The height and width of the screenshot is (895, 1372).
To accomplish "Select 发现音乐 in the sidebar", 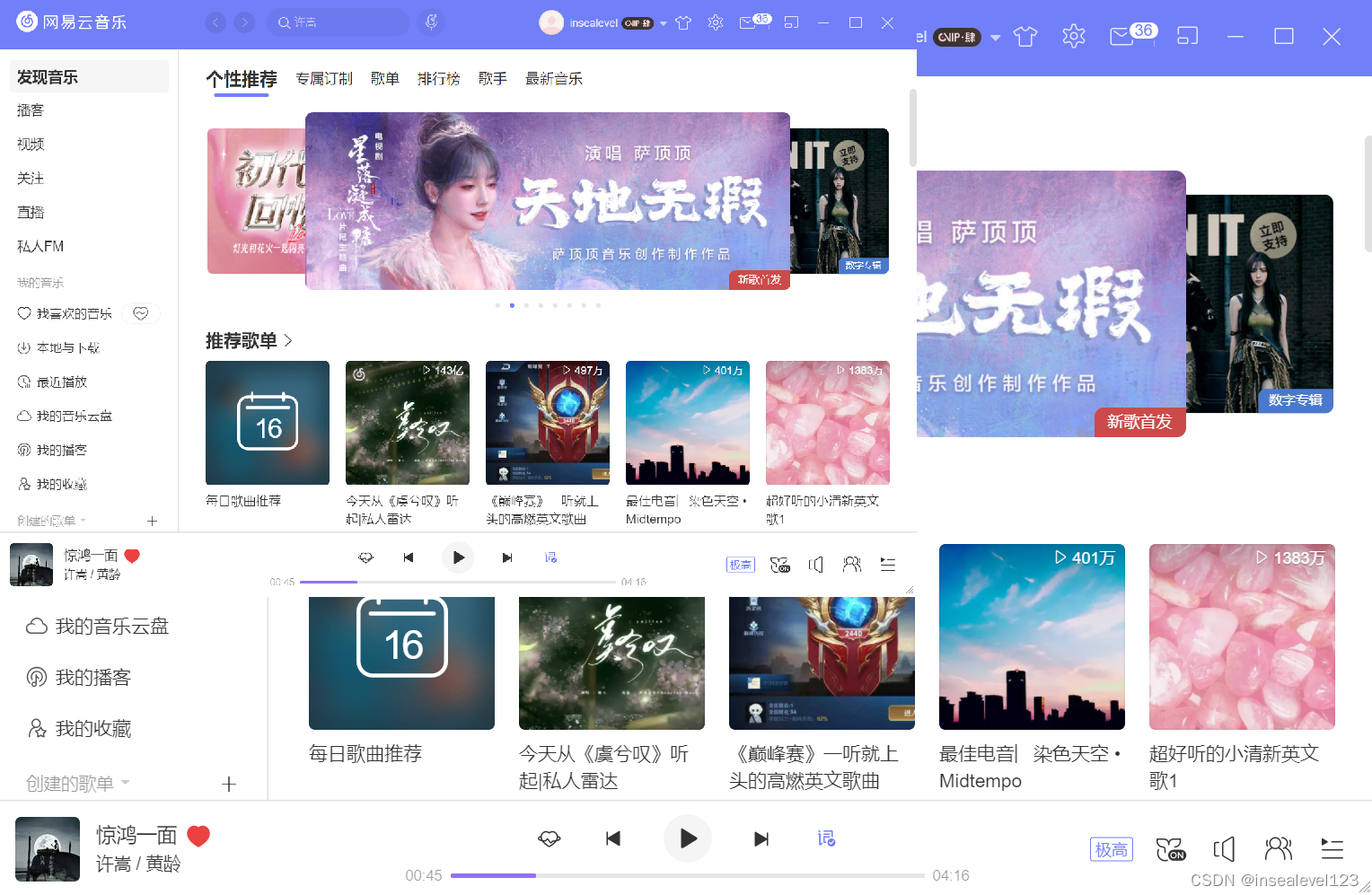I will 89,76.
